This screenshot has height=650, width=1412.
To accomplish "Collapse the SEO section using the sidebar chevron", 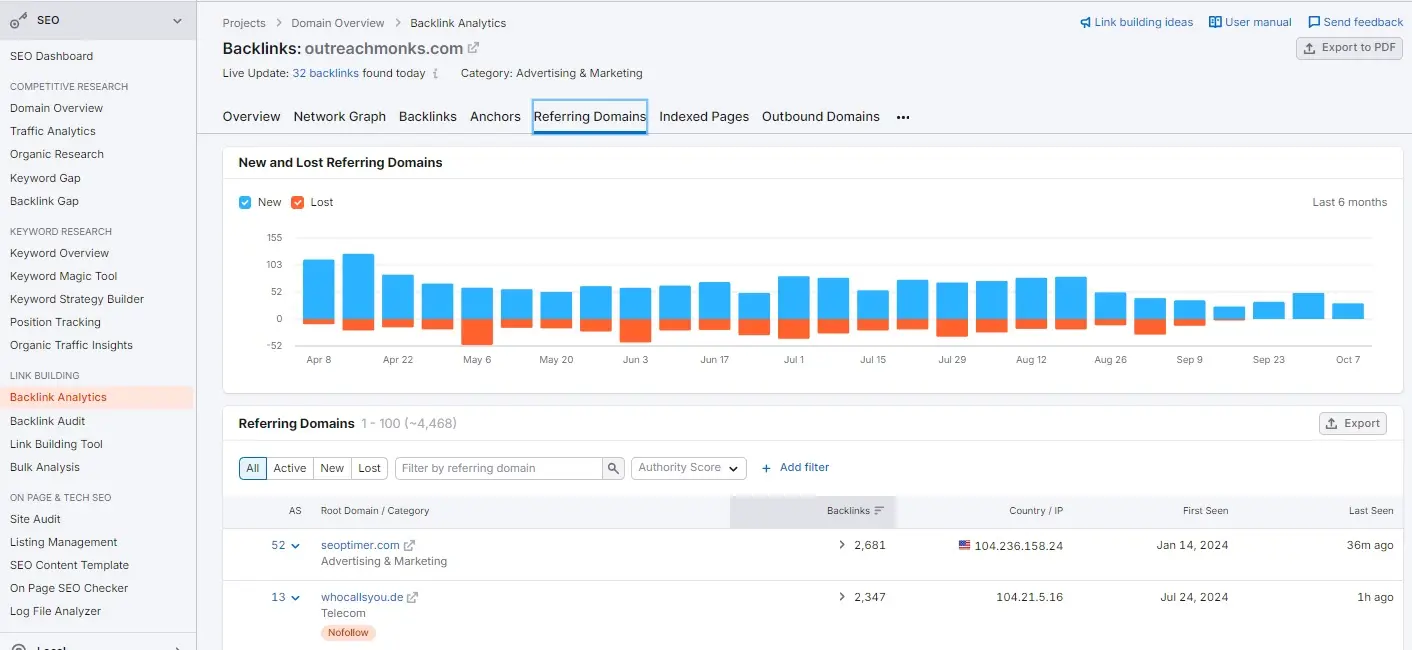I will click(x=177, y=19).
